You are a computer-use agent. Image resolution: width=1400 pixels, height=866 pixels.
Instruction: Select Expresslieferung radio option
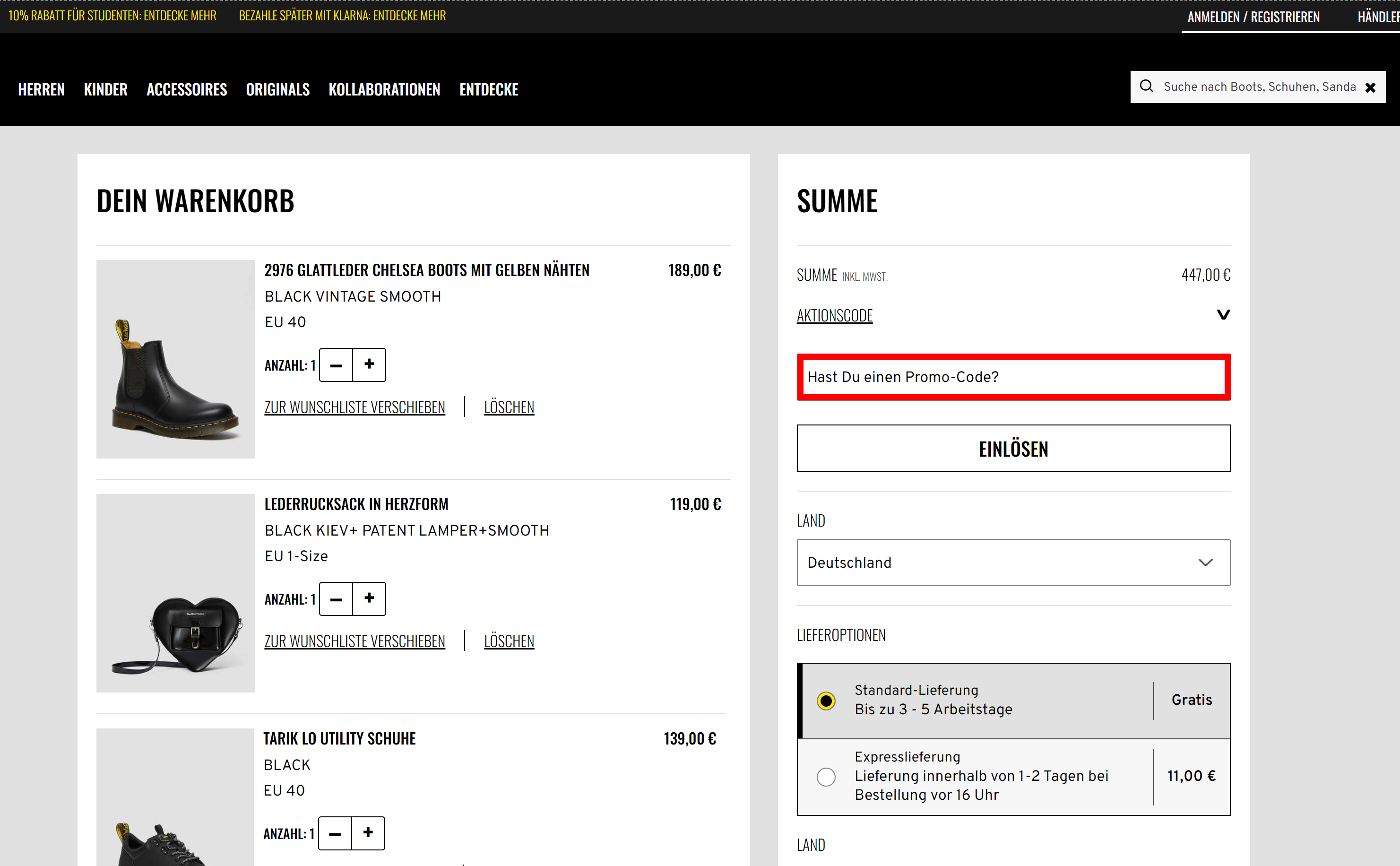pos(826,777)
